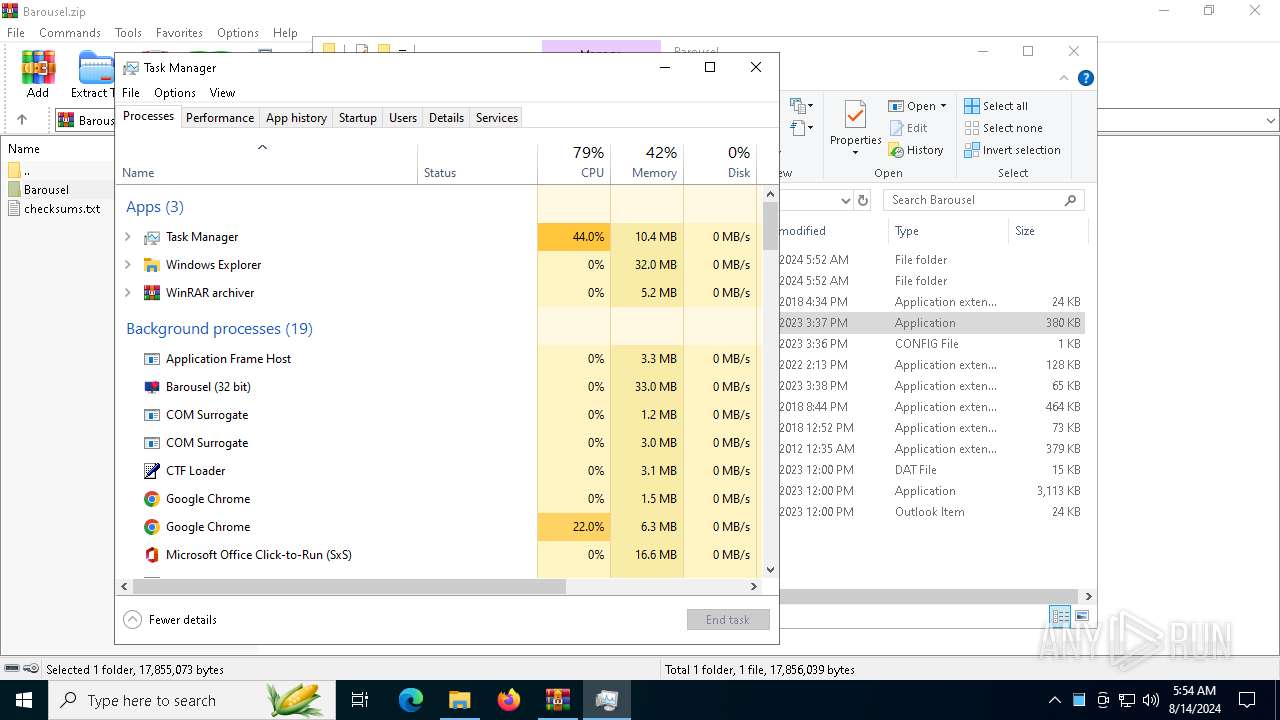Click the WinRAR Add archive icon
This screenshot has height=720, width=1280.
pos(38,75)
